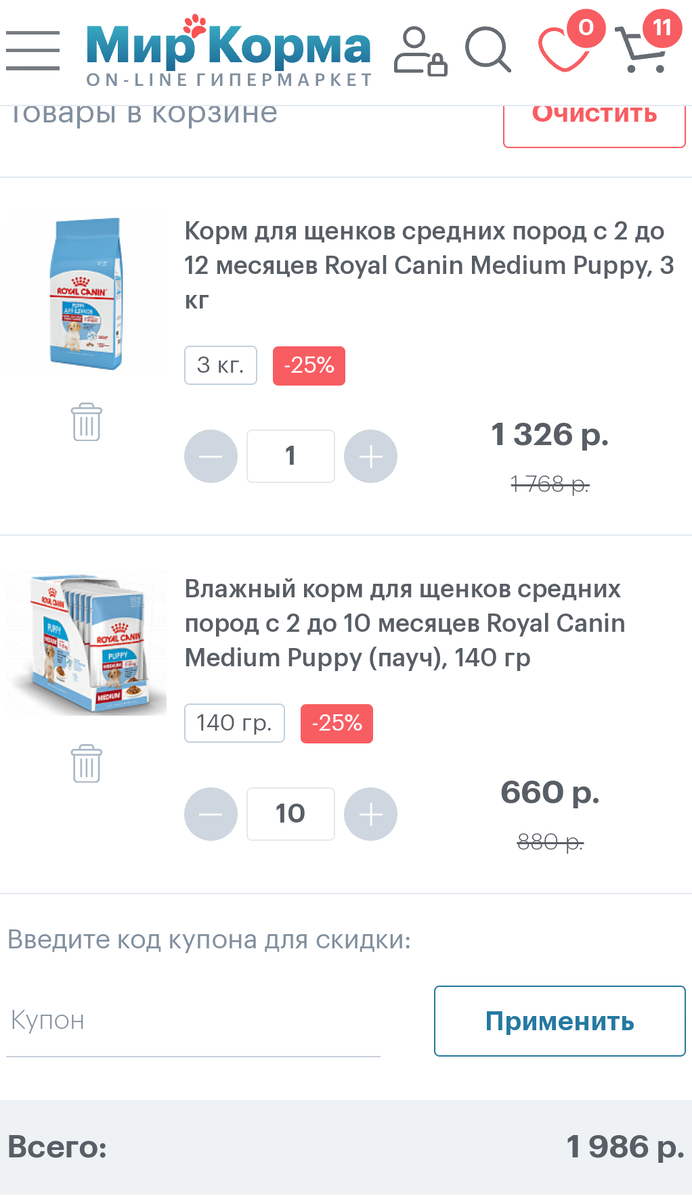Increase quantity of the 3 кг dry food

click(x=370, y=456)
